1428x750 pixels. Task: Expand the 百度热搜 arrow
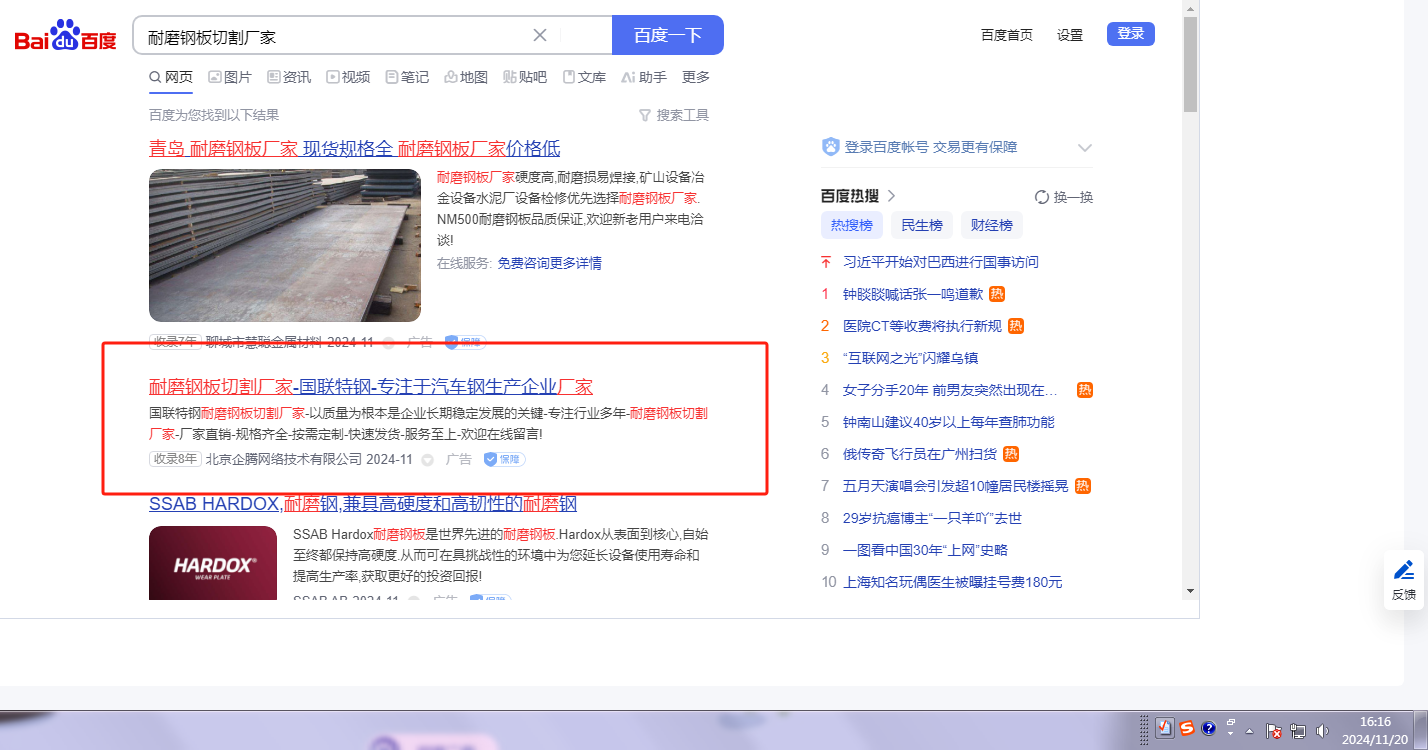891,196
